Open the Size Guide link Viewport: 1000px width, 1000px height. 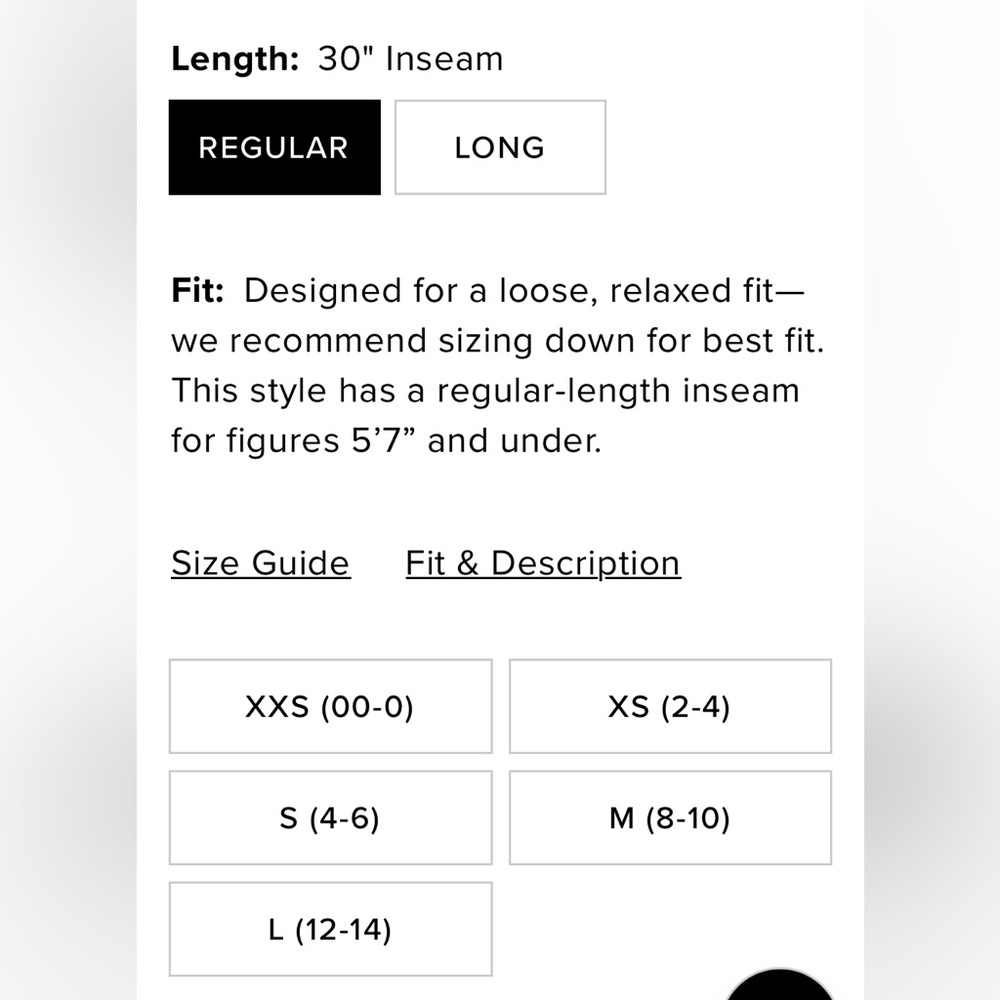(x=261, y=564)
